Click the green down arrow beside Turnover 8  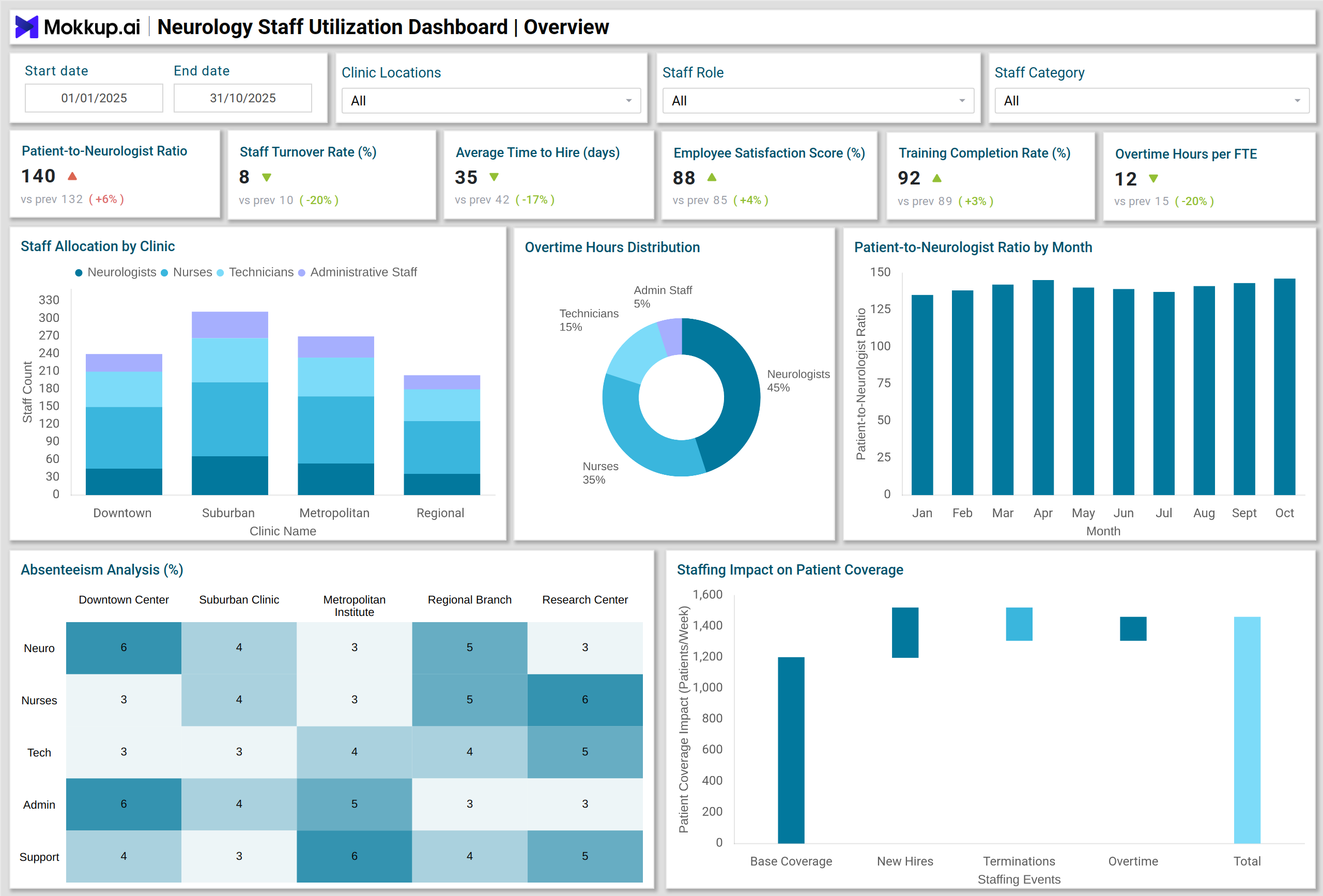267,178
